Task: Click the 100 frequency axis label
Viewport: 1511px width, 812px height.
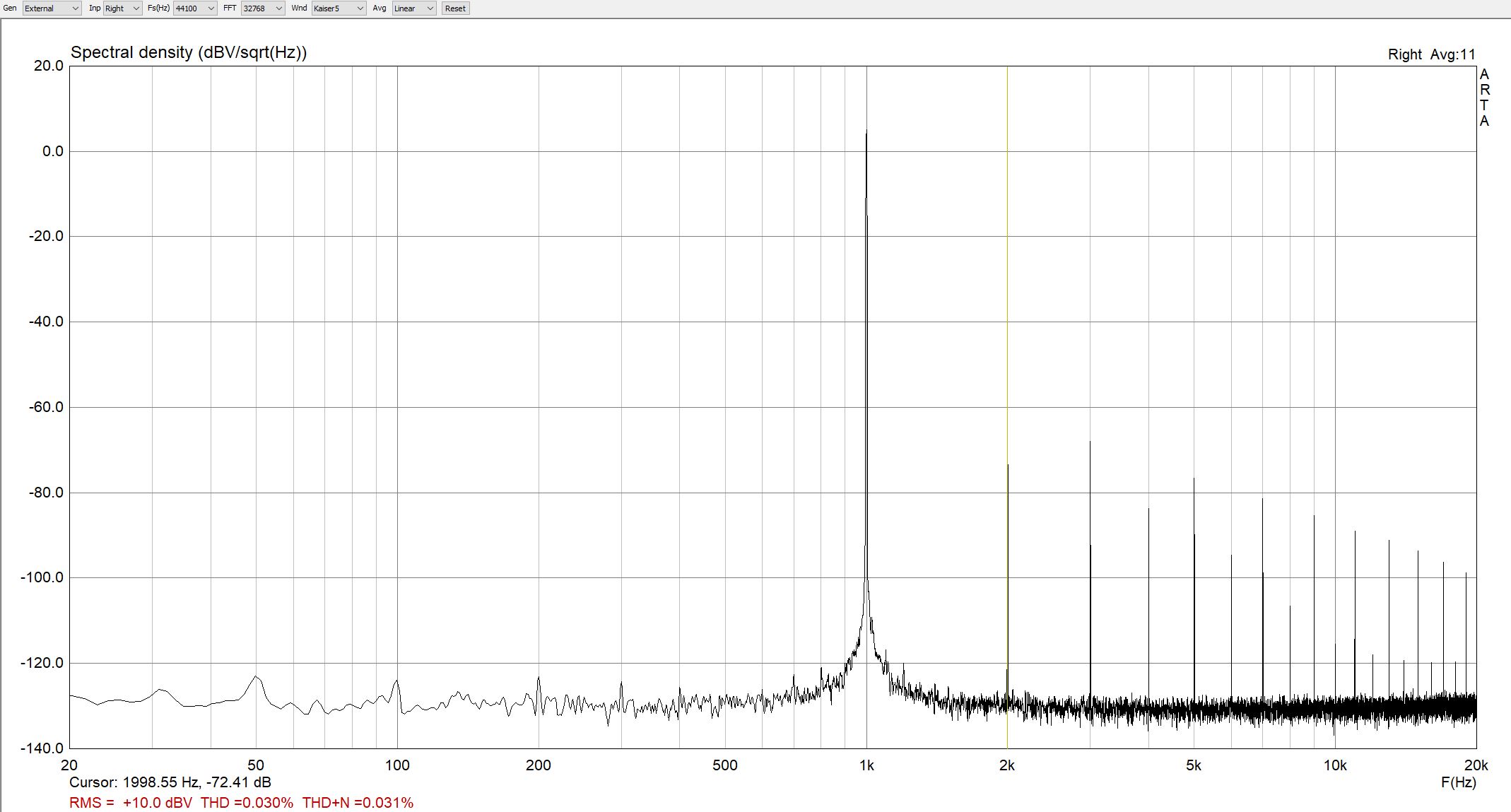Action: (397, 765)
